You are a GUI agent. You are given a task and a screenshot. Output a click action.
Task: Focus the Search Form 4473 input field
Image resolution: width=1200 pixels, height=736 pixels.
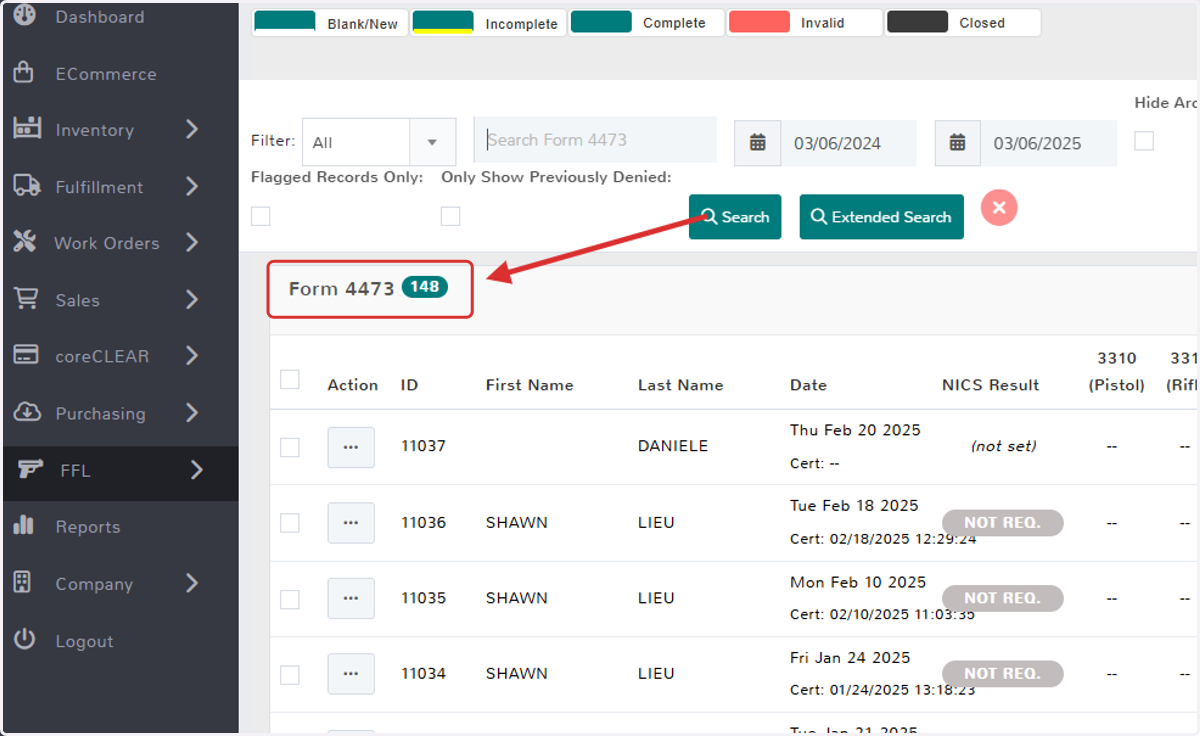pos(595,140)
